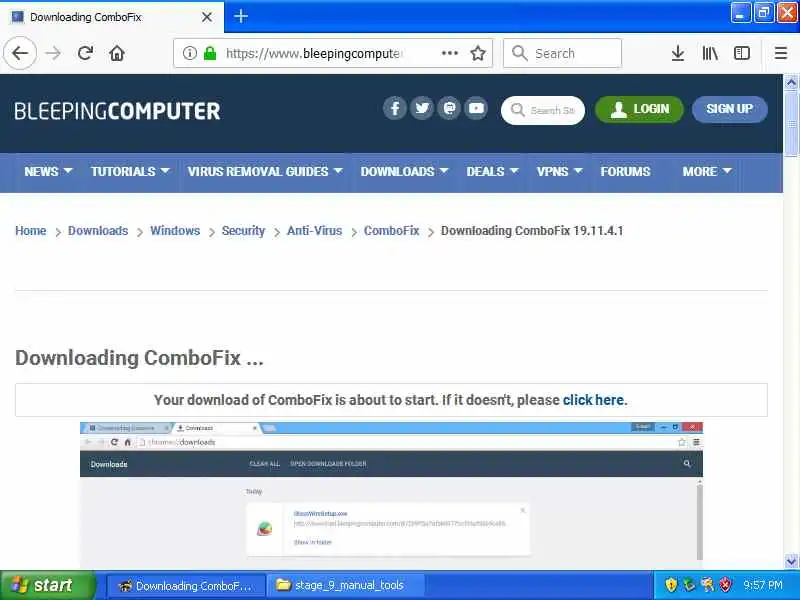Click the 'Downloading ComboFix ...' heading
The height and width of the screenshot is (600, 800).
pos(139,358)
